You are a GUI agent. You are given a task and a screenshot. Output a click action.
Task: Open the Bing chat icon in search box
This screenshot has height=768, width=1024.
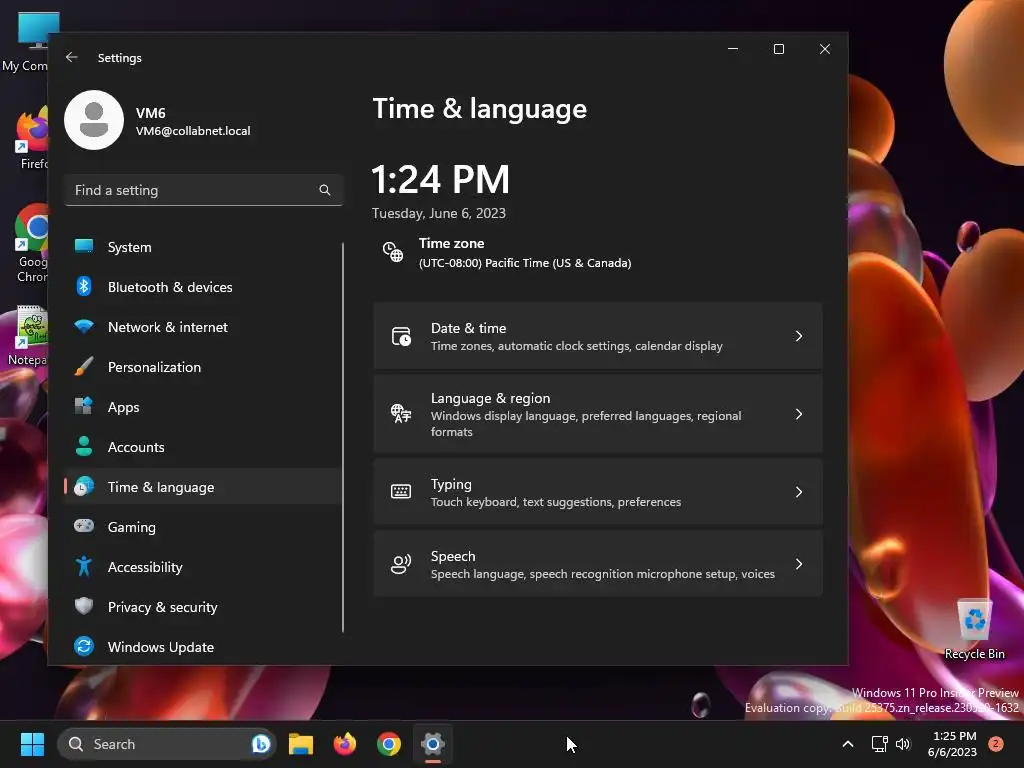click(x=261, y=744)
